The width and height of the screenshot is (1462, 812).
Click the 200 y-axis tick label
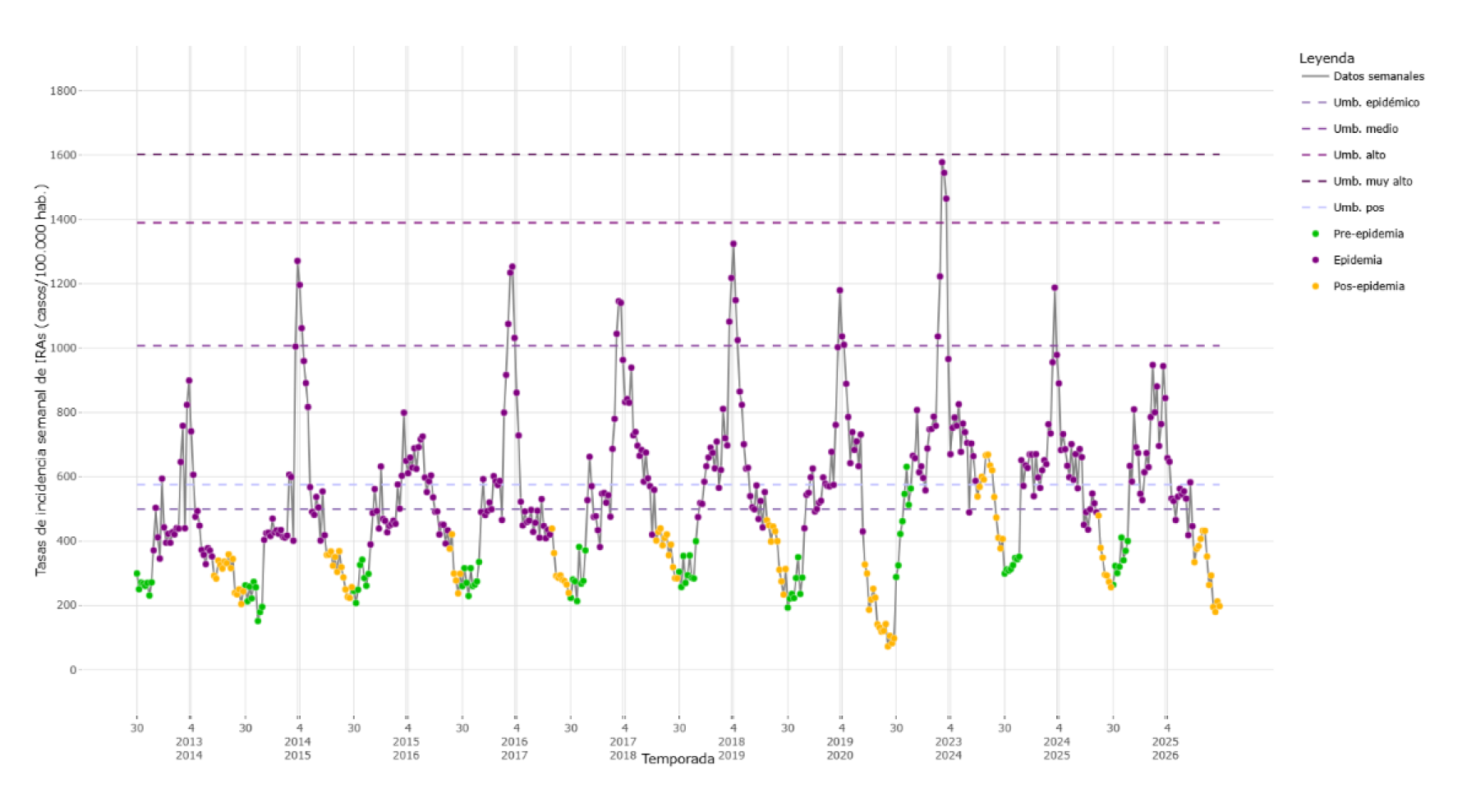pyautogui.click(x=67, y=606)
